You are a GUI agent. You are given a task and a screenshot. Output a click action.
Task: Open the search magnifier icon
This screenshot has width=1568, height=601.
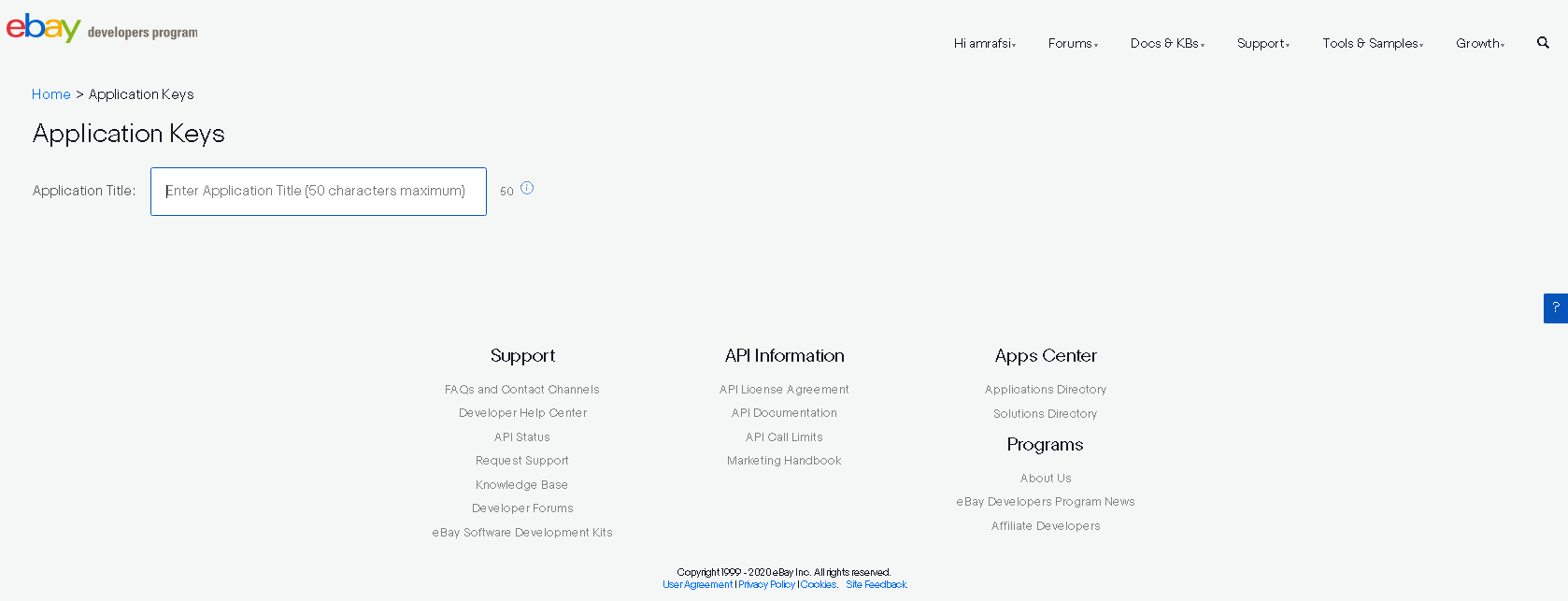coord(1543,42)
